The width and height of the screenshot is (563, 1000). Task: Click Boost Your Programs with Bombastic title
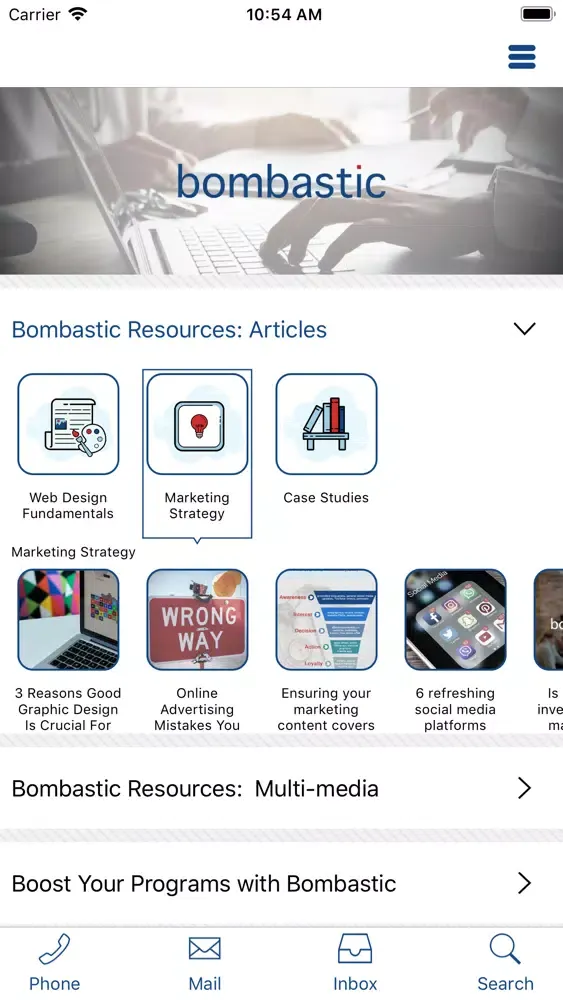tap(204, 884)
